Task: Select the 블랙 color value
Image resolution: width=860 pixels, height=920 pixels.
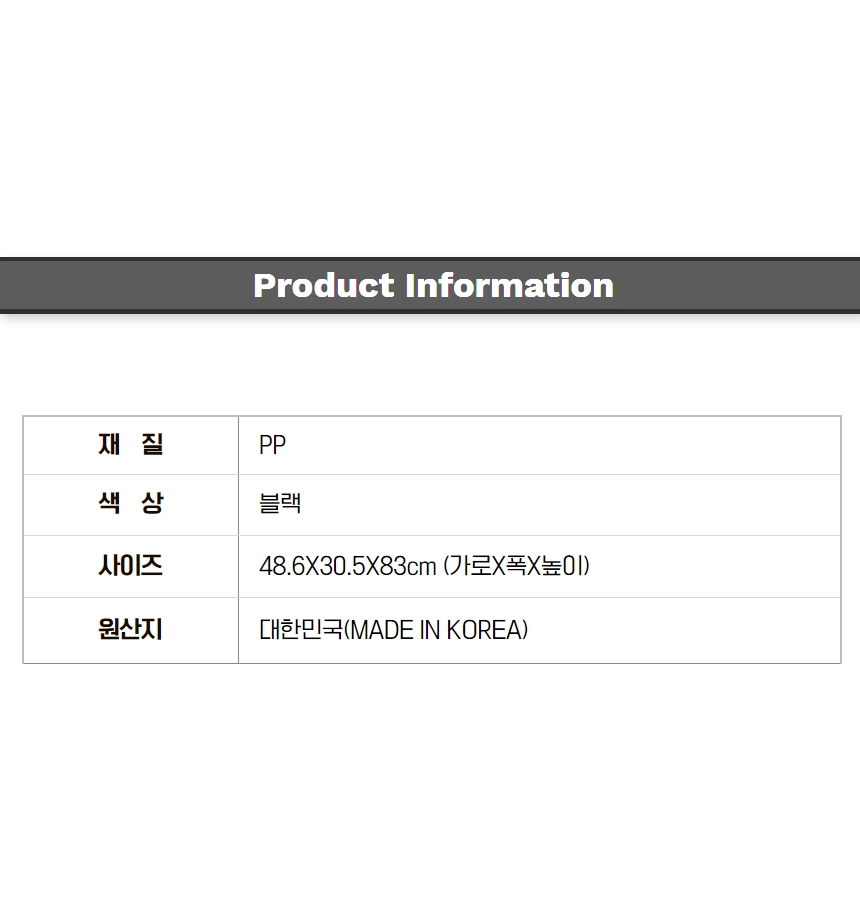Action: pos(280,503)
